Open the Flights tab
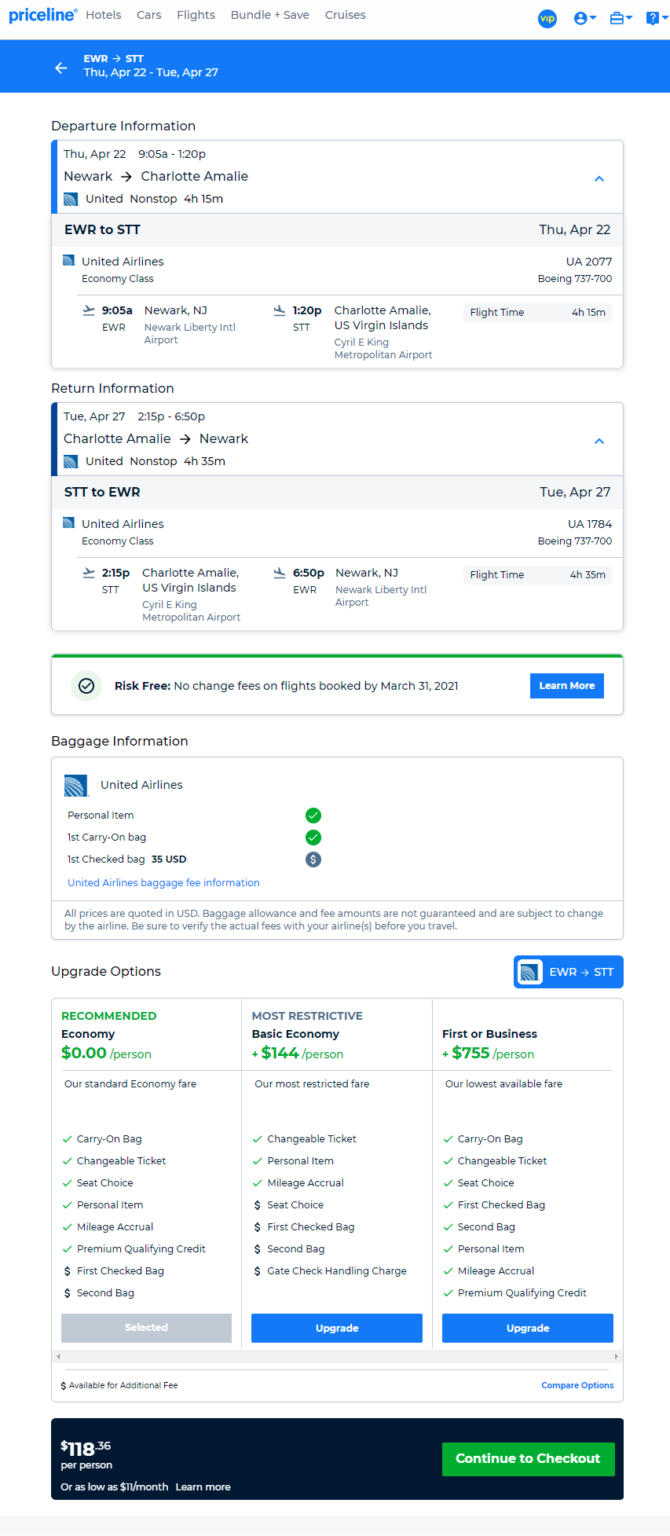This screenshot has width=670, height=1536. point(196,15)
